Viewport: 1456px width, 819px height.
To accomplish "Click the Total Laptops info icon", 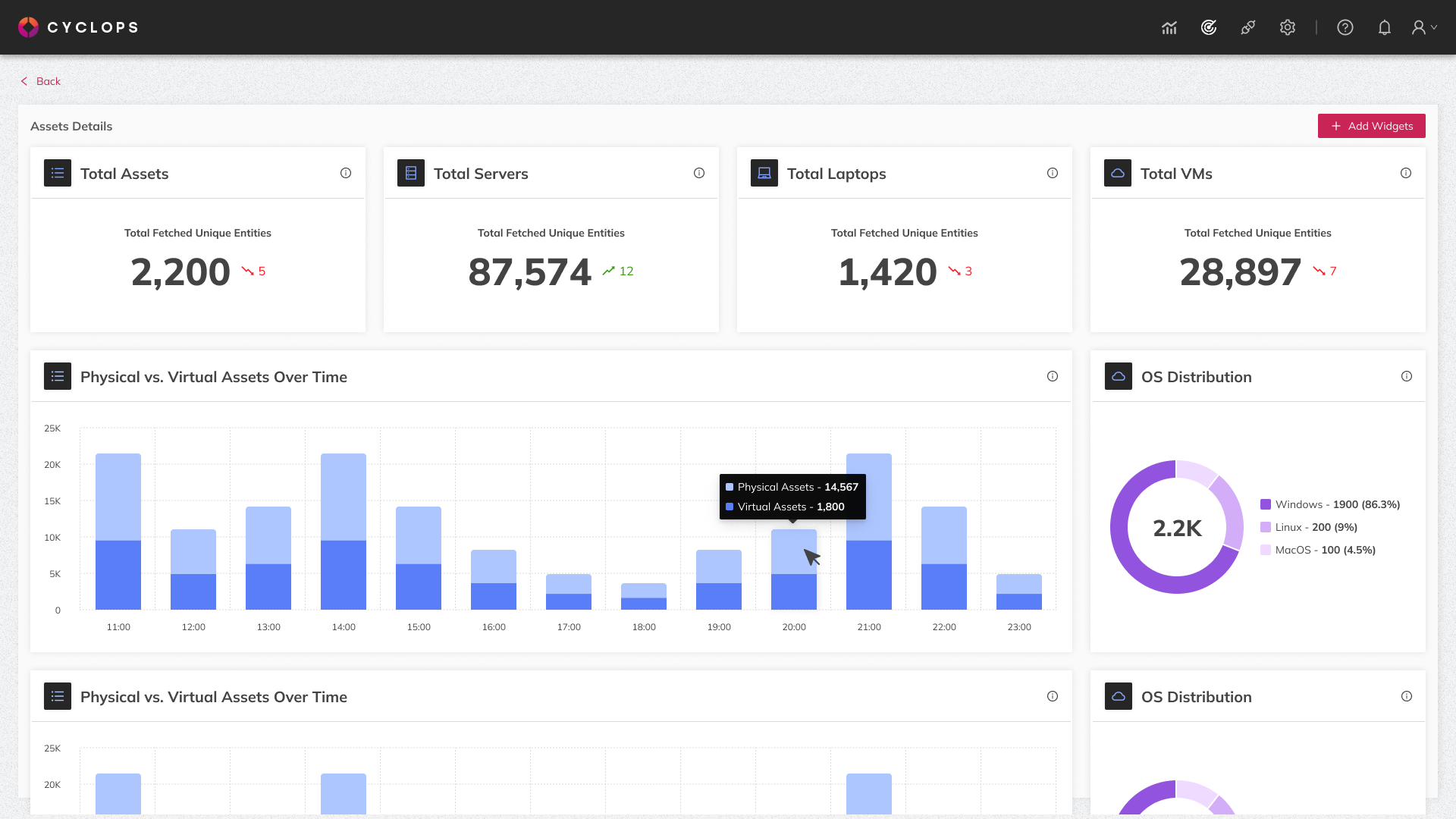I will point(1053,173).
